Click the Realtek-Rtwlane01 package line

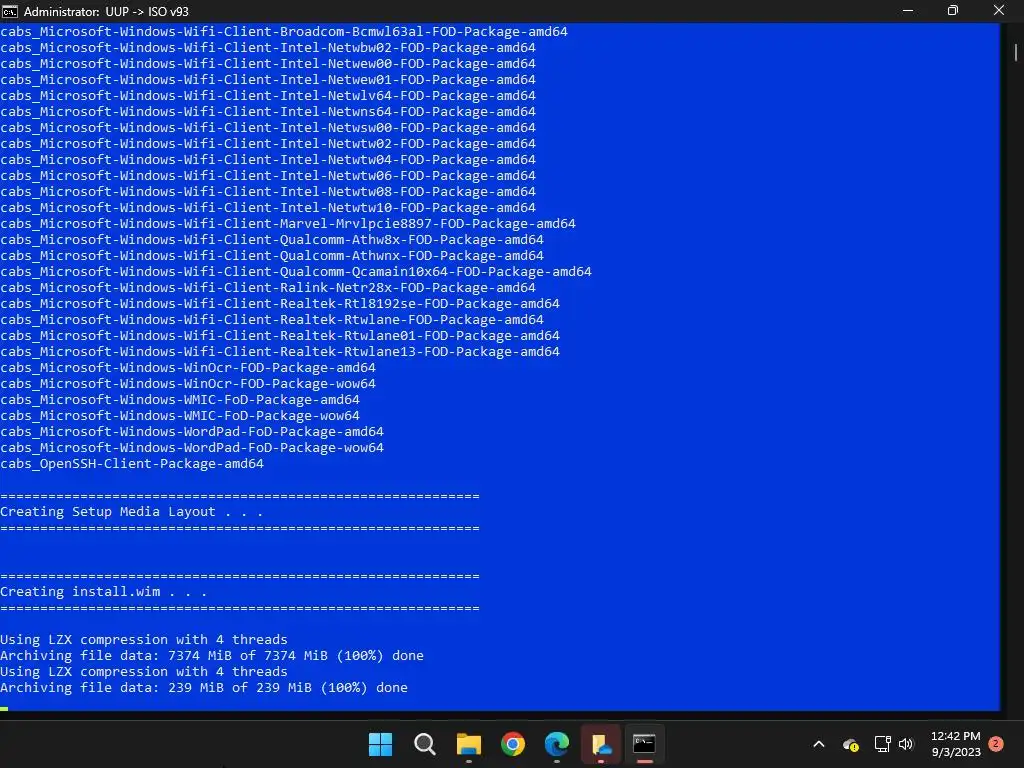coord(280,336)
